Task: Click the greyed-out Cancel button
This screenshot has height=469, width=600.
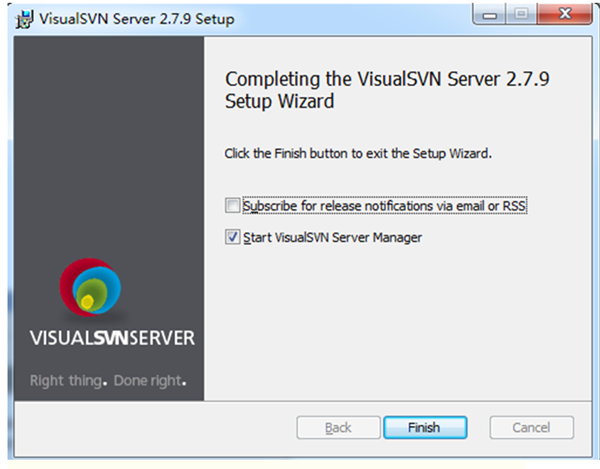Action: [x=531, y=428]
